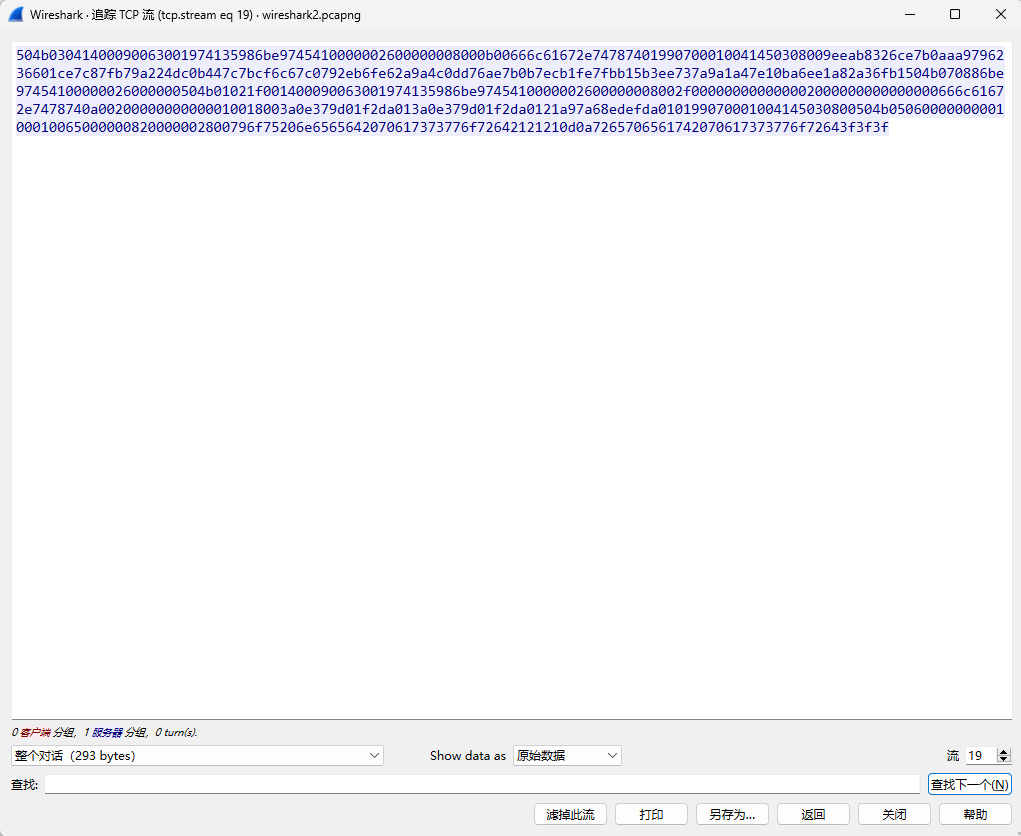Screen dimensions: 1021x836
Task: Increment the stream number with up arrow
Action: 1004,752
